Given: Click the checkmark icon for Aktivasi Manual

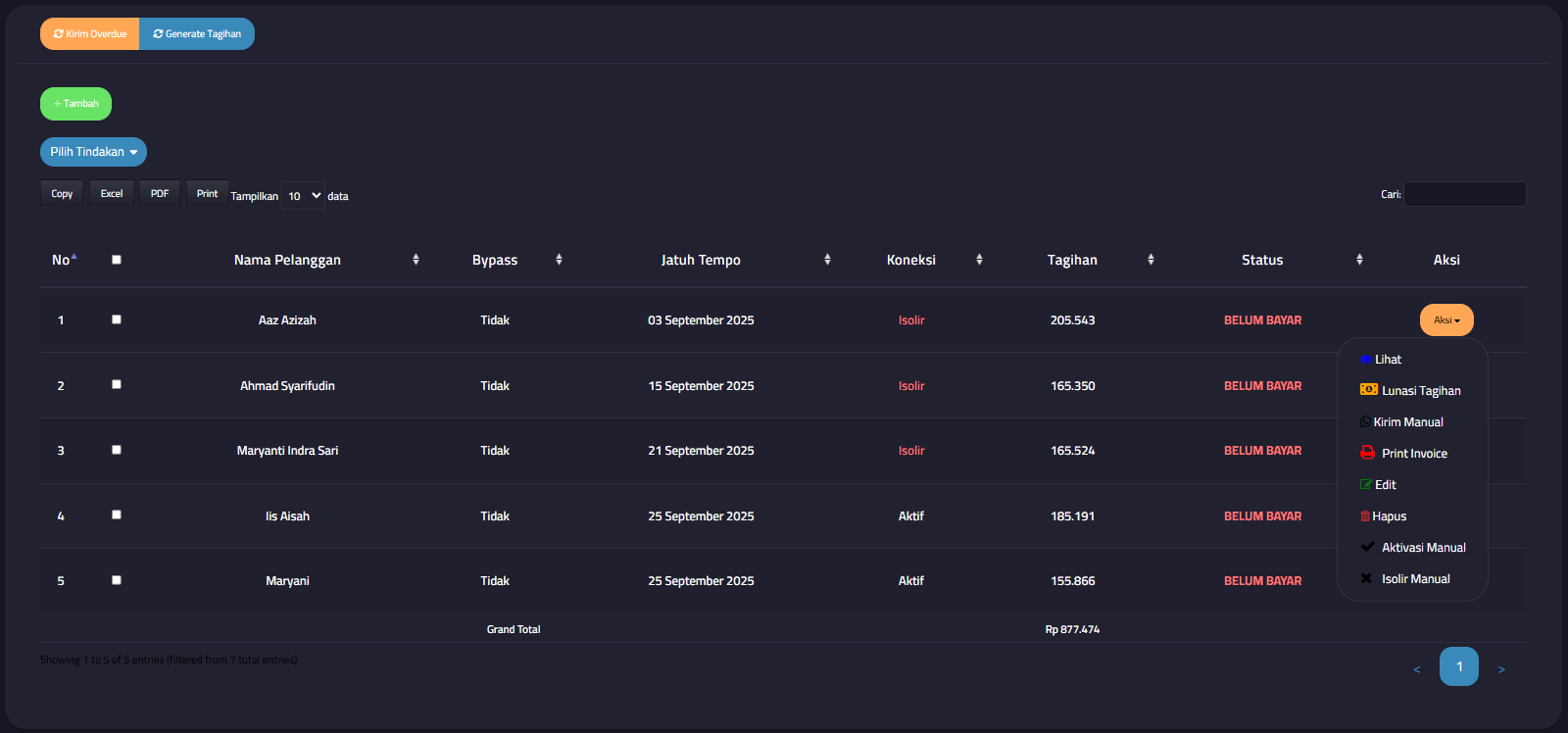Looking at the screenshot, I should tap(1367, 547).
